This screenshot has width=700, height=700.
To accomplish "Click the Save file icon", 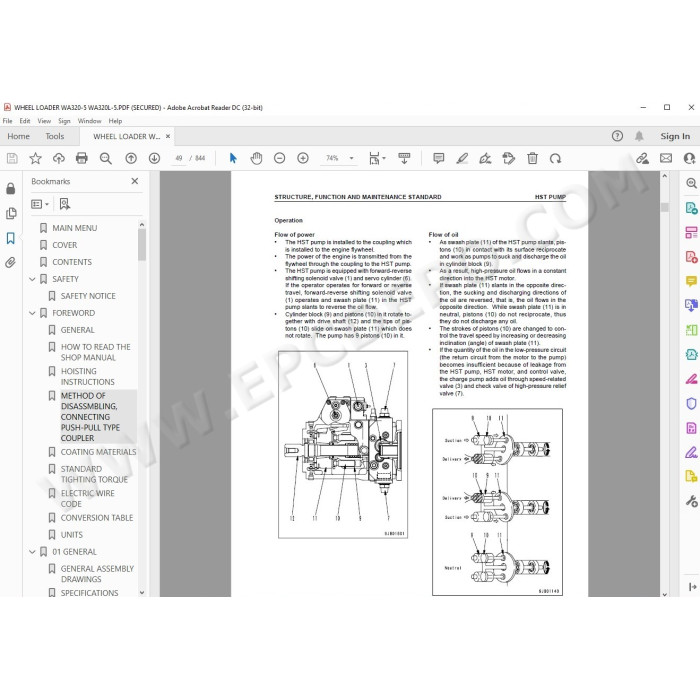I will click(12, 158).
